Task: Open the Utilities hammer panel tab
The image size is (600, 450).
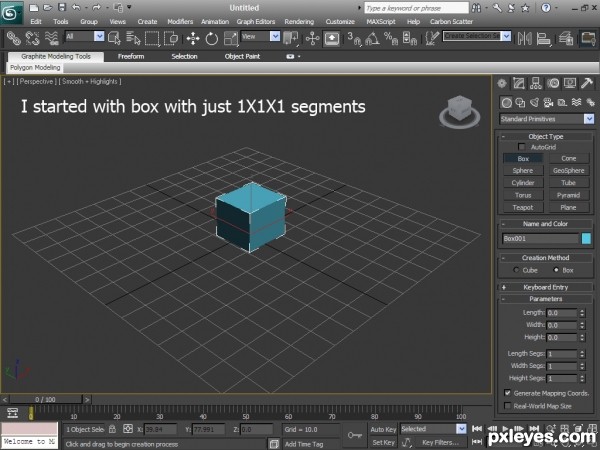Action: [x=587, y=83]
